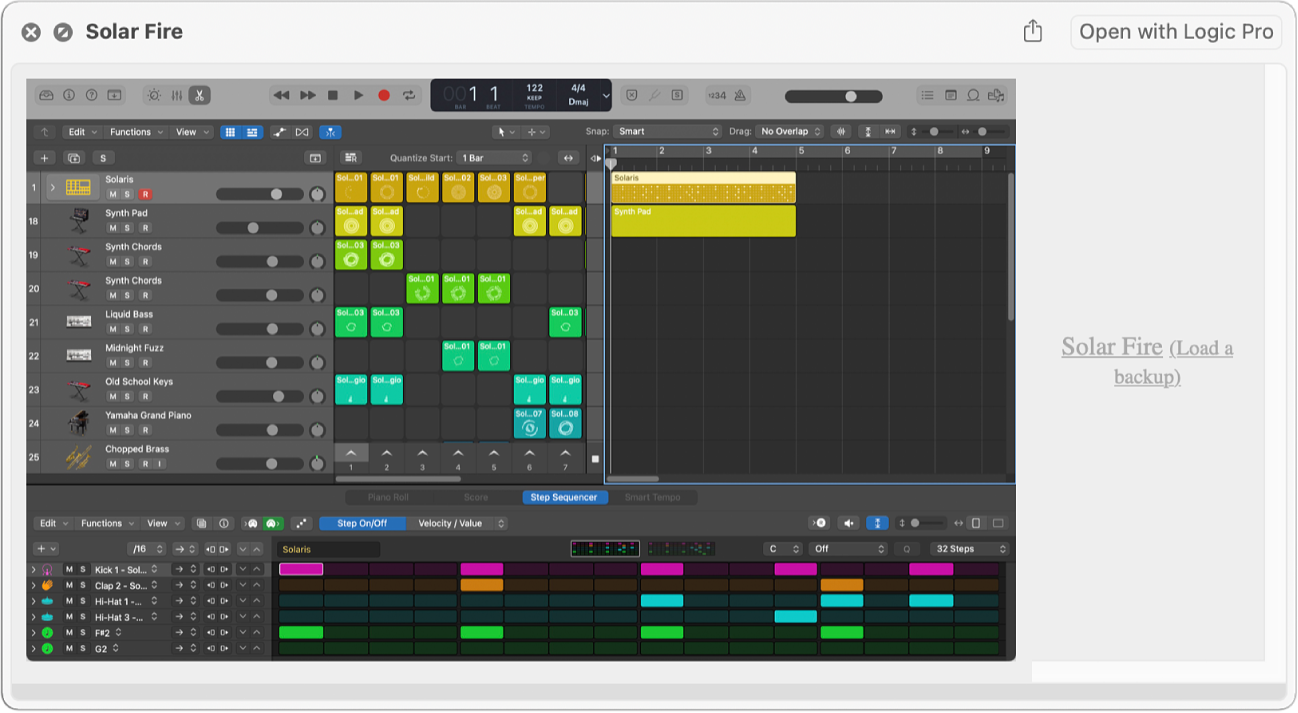Toggle the Cycle loop button
The image size is (1298, 713).
coord(409,95)
